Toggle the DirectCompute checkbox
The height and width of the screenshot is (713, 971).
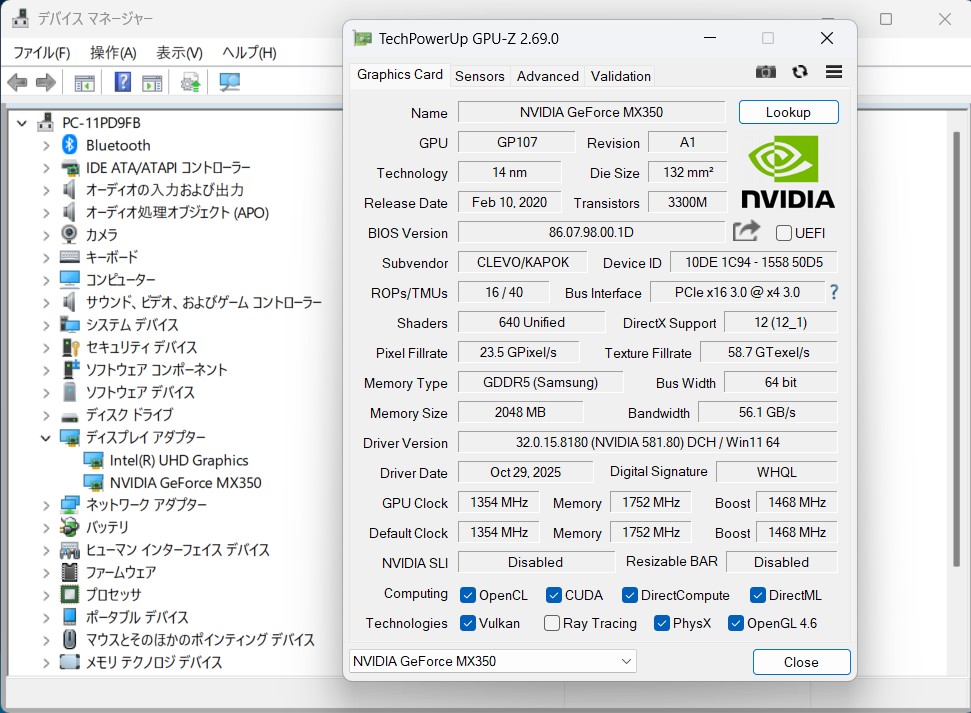click(630, 595)
